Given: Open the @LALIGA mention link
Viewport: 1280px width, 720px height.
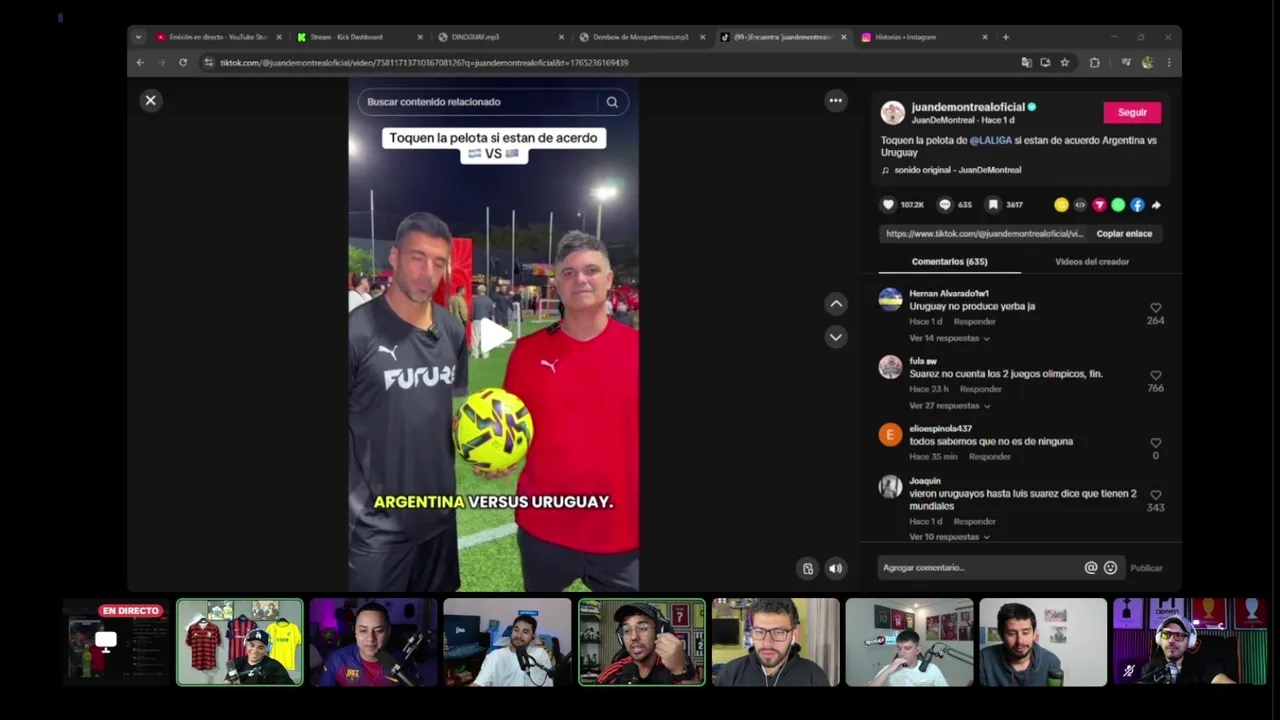Looking at the screenshot, I should (x=990, y=140).
